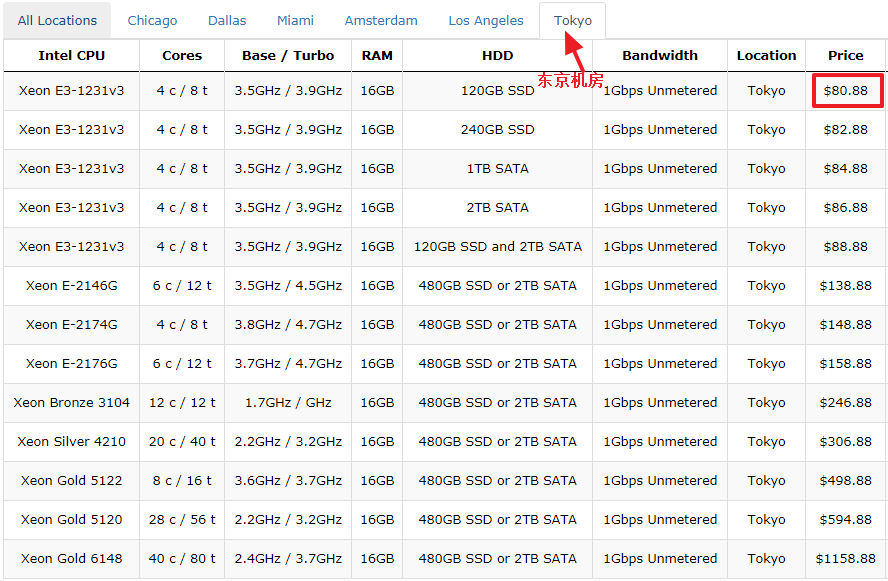888x581 pixels.
Task: Select the 120GB SSD and 2TB SATA cell
Action: point(497,247)
